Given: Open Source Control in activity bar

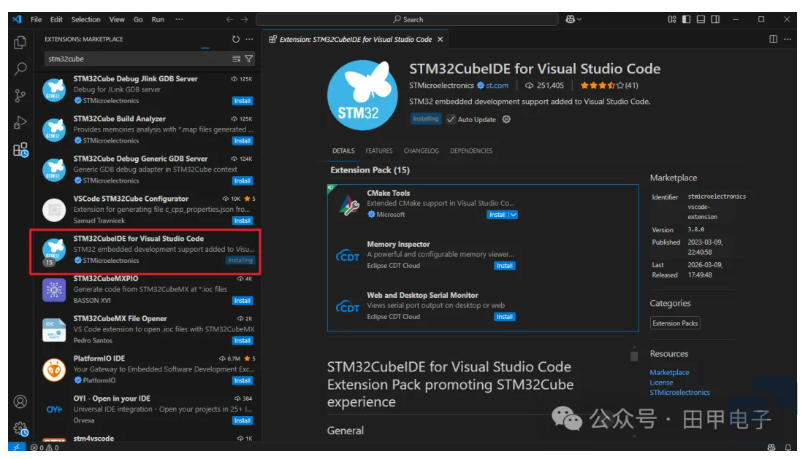Looking at the screenshot, I should point(20,96).
